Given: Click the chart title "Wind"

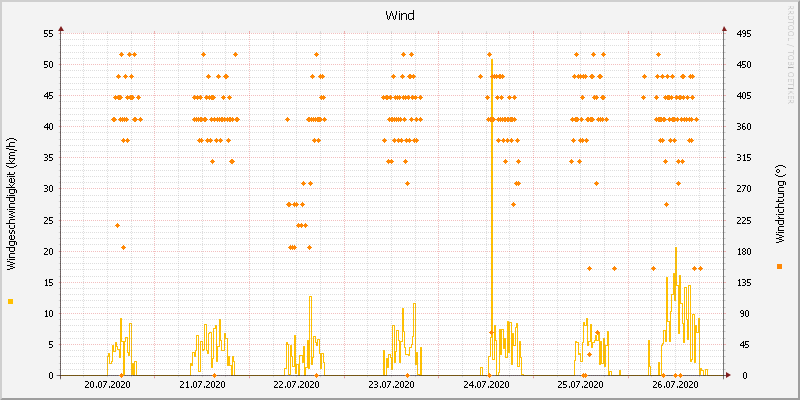Looking at the screenshot, I should point(400,16).
